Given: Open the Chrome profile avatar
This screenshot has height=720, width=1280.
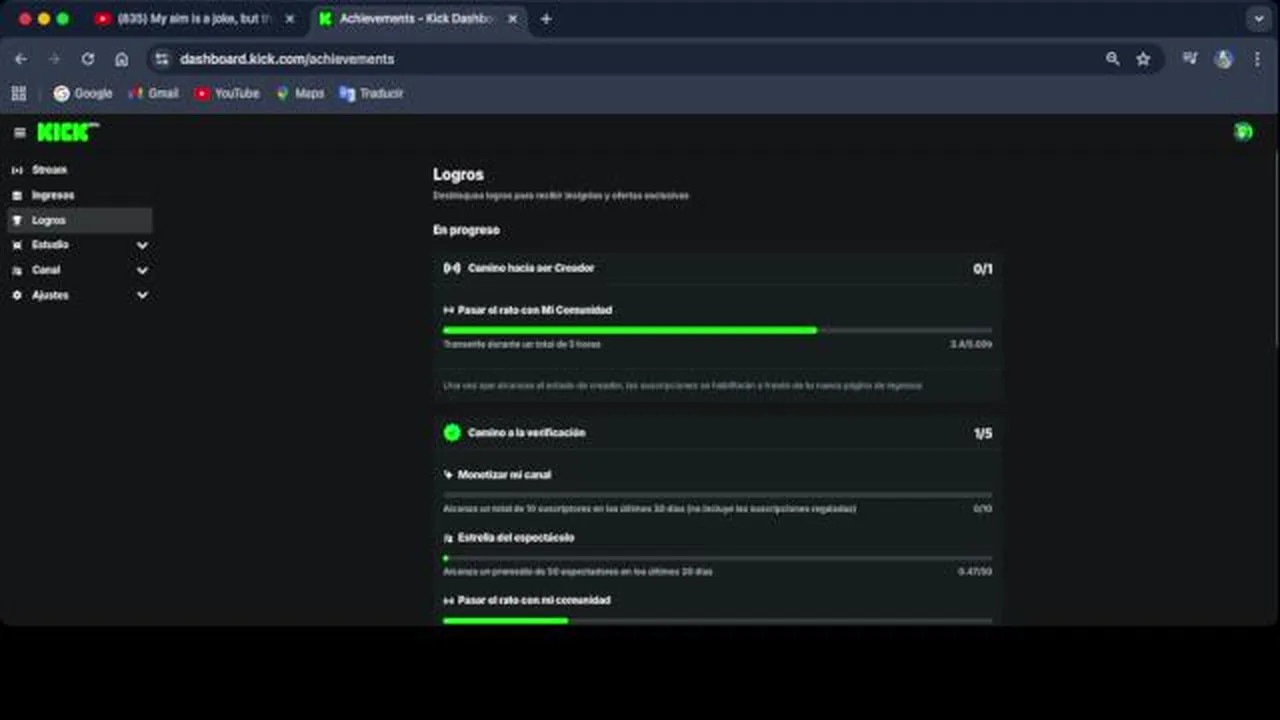Looking at the screenshot, I should pyautogui.click(x=1223, y=59).
